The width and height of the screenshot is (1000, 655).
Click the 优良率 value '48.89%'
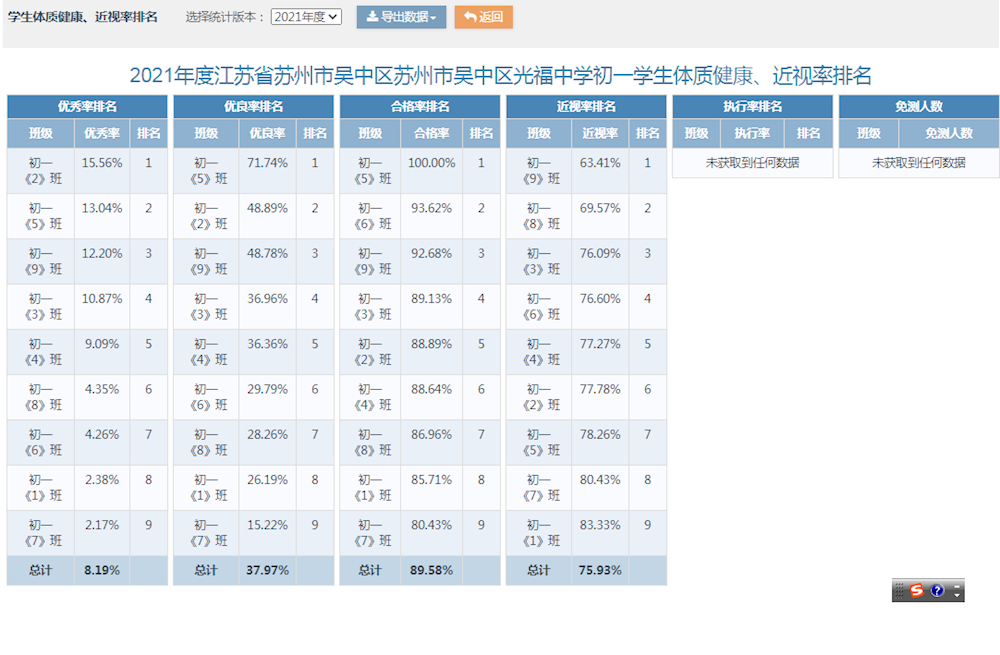[267, 209]
